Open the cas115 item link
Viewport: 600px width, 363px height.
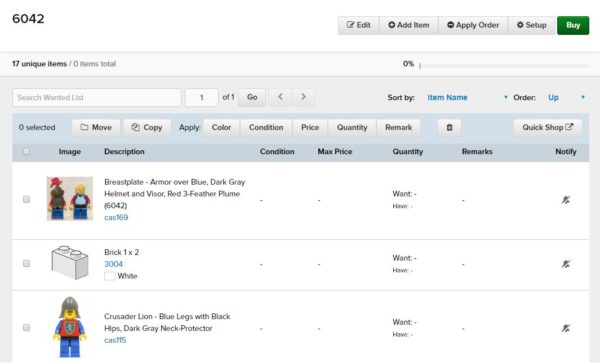click(x=115, y=340)
